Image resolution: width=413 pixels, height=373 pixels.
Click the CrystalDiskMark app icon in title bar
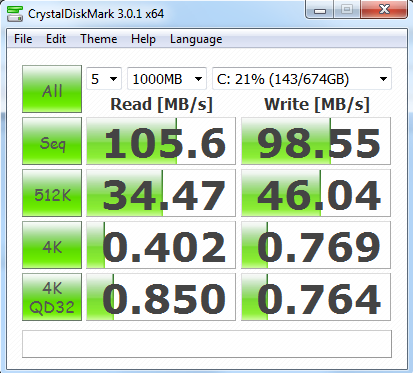click(x=15, y=13)
